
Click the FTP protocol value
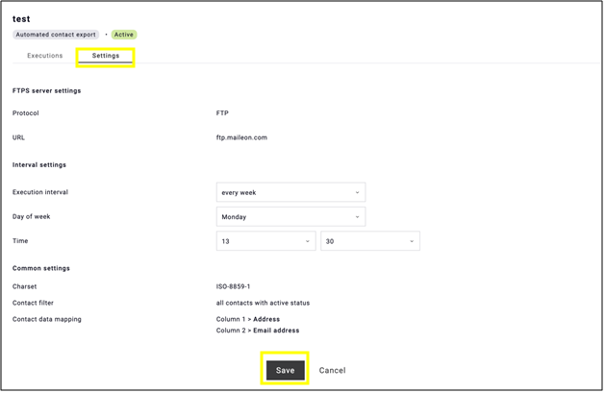tap(222, 113)
